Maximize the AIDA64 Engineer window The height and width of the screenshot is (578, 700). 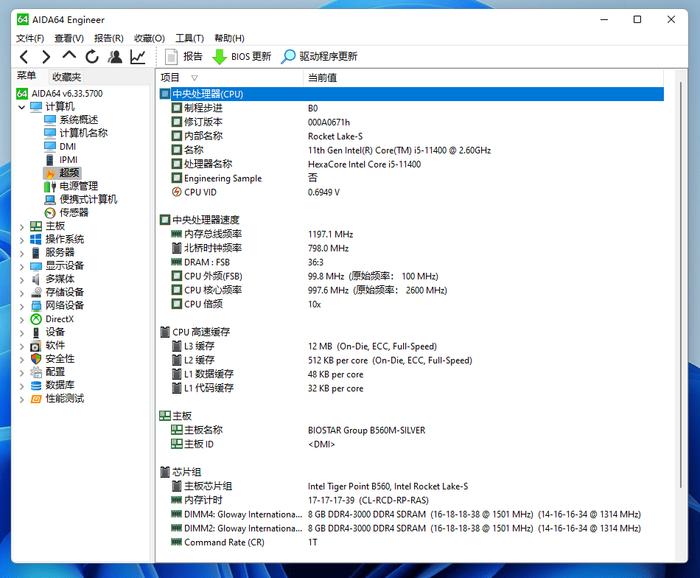(x=638, y=19)
